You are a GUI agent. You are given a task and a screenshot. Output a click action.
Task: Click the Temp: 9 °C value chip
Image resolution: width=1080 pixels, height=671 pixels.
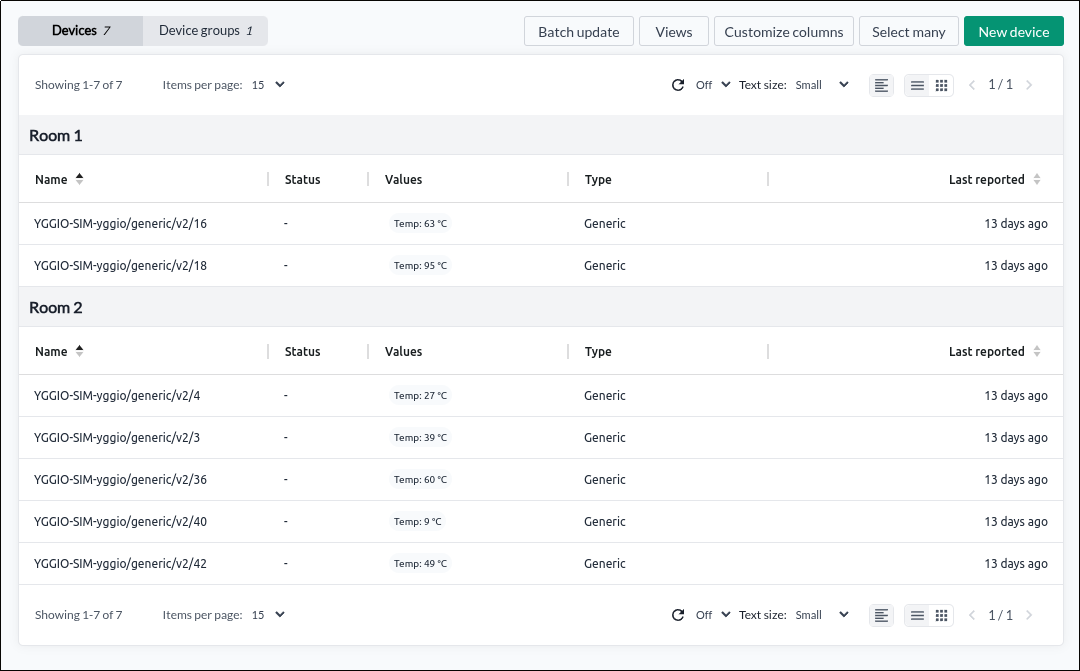[417, 522]
